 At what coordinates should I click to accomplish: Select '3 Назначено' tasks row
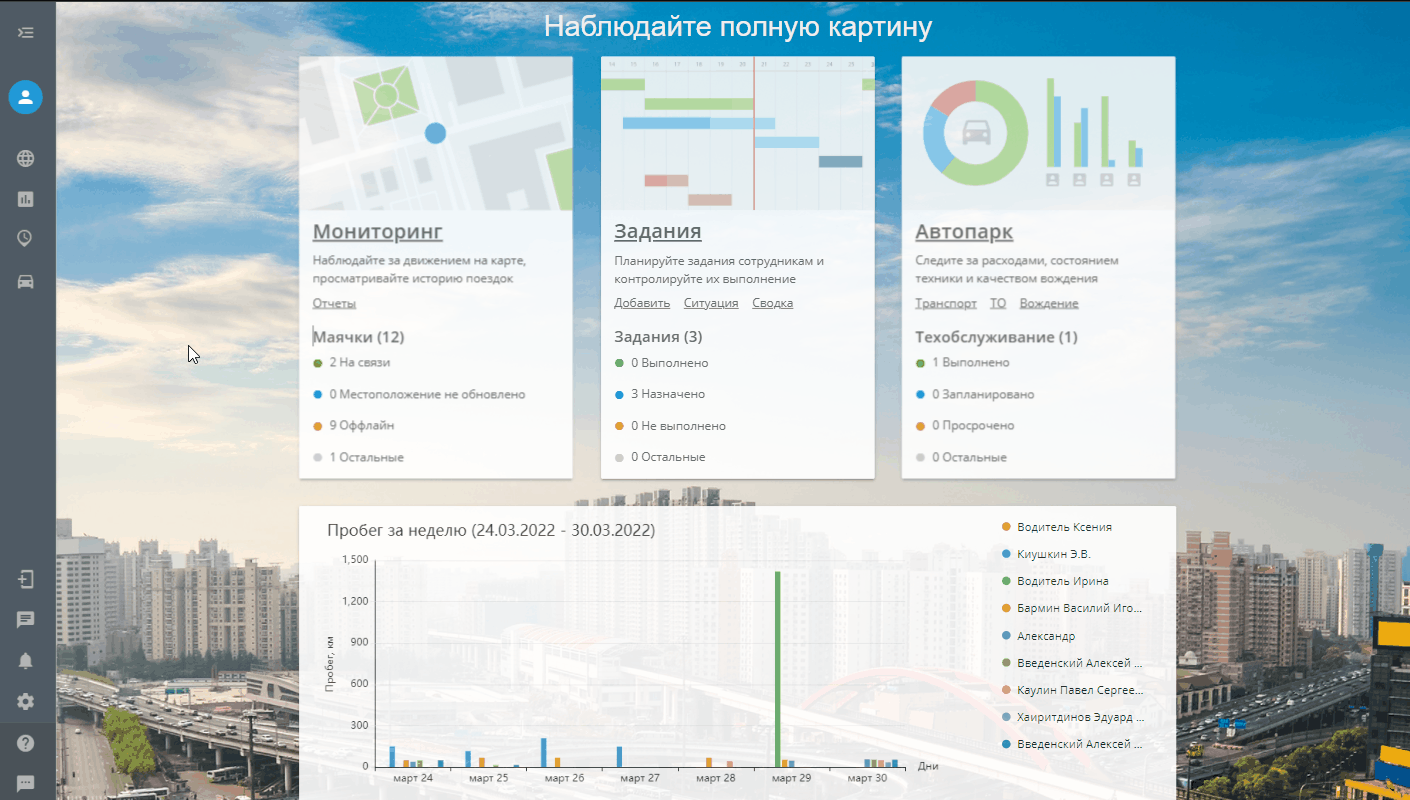point(660,394)
